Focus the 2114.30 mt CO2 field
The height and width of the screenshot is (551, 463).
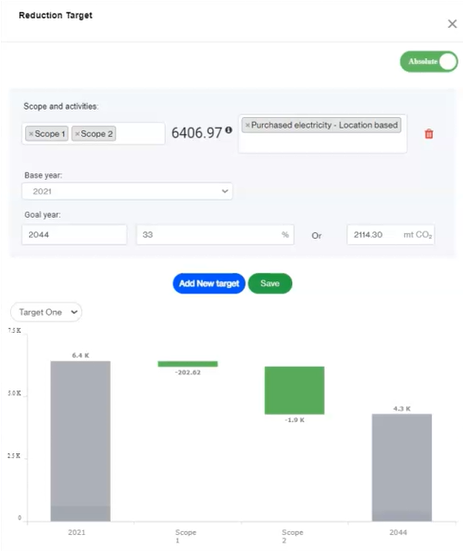click(x=391, y=235)
